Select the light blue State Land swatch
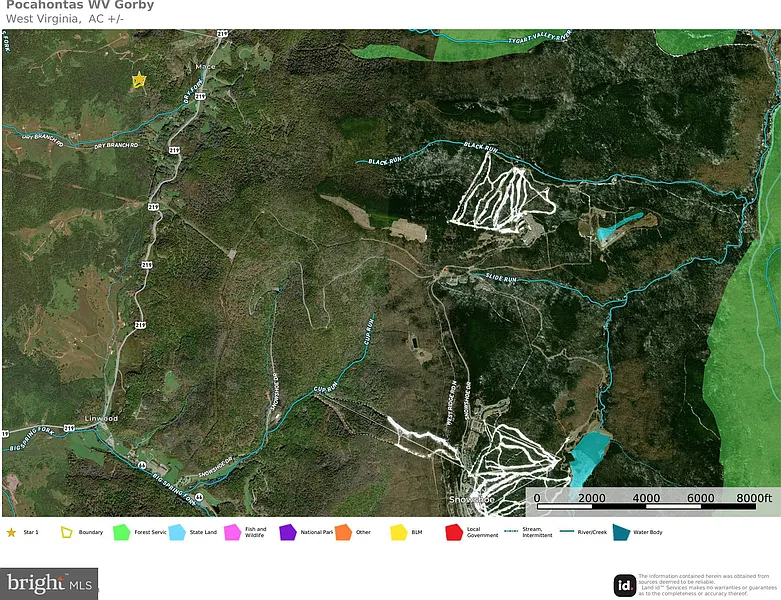The image size is (781, 600). [178, 532]
